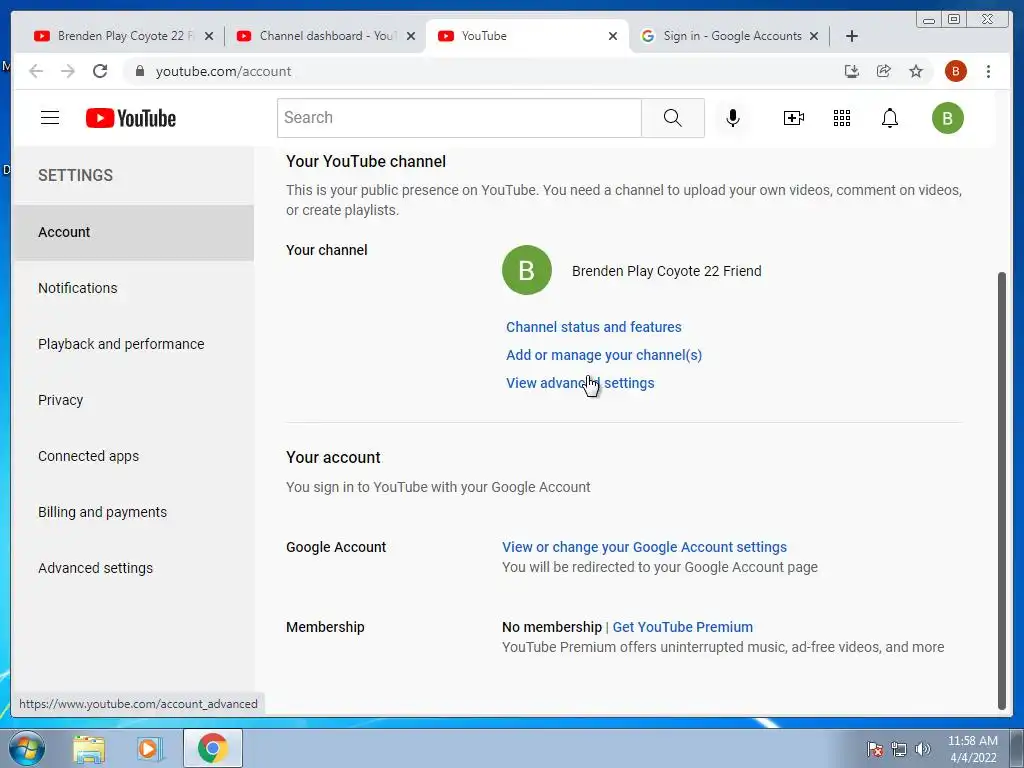Bookmark the page with the star icon
The width and height of the screenshot is (1024, 768).
point(916,71)
